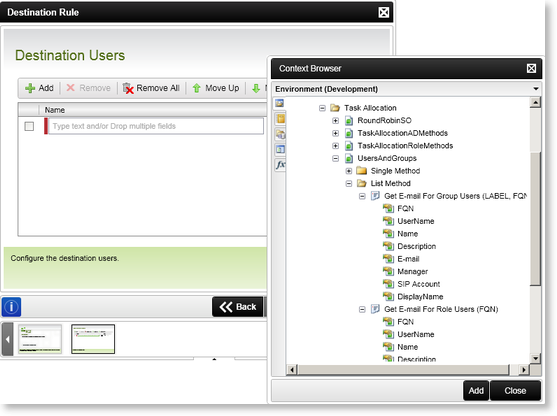The image size is (557, 416).
Task: Collapse the Task Allocation folder
Action: [x=322, y=108]
